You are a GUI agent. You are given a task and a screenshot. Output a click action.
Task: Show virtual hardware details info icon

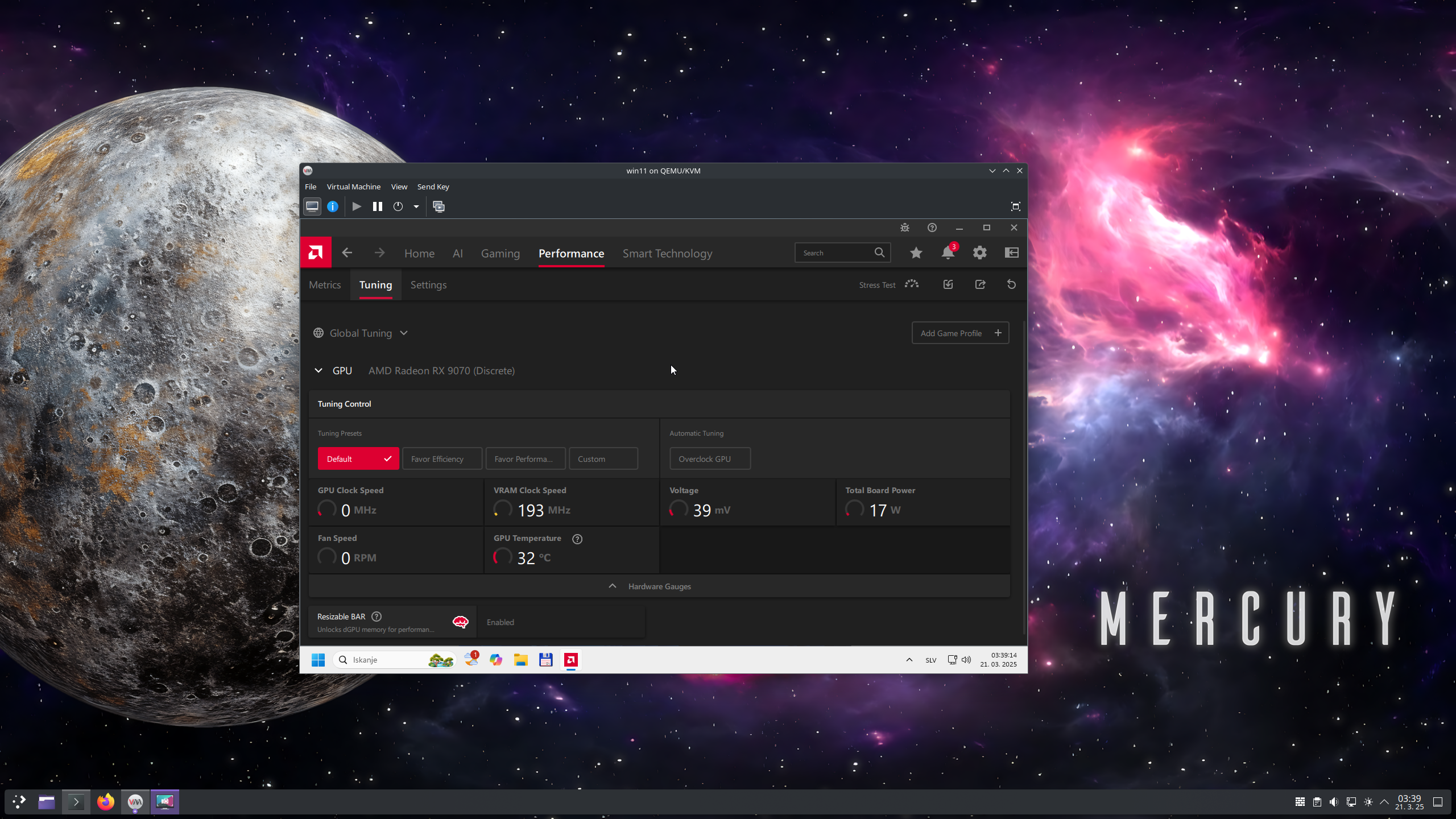[333, 206]
